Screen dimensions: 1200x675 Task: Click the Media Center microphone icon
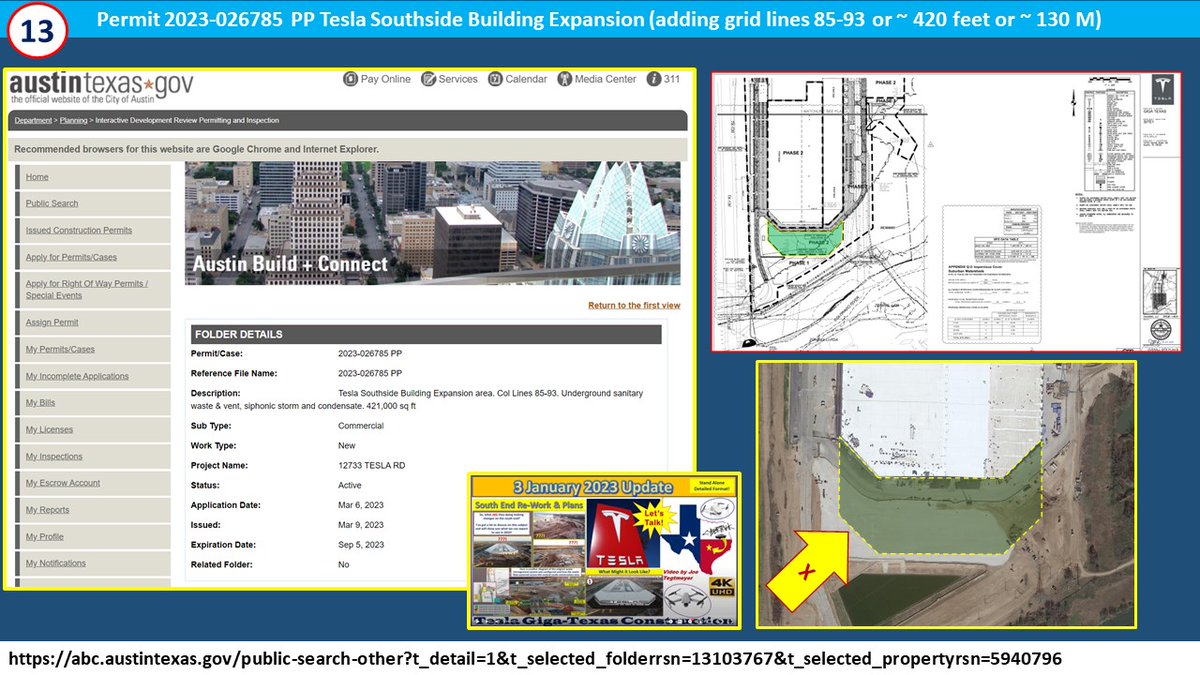click(565, 79)
